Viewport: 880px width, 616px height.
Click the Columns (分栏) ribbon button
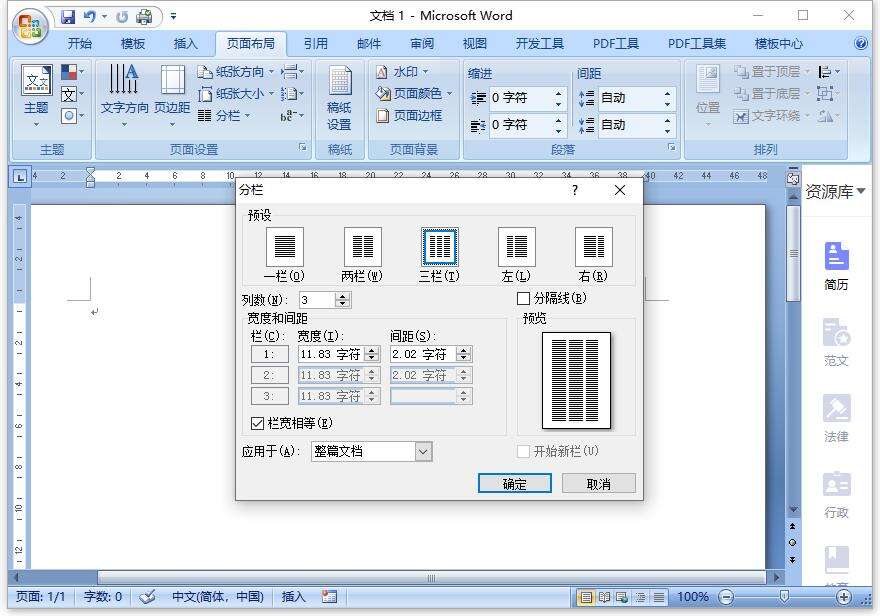point(224,116)
